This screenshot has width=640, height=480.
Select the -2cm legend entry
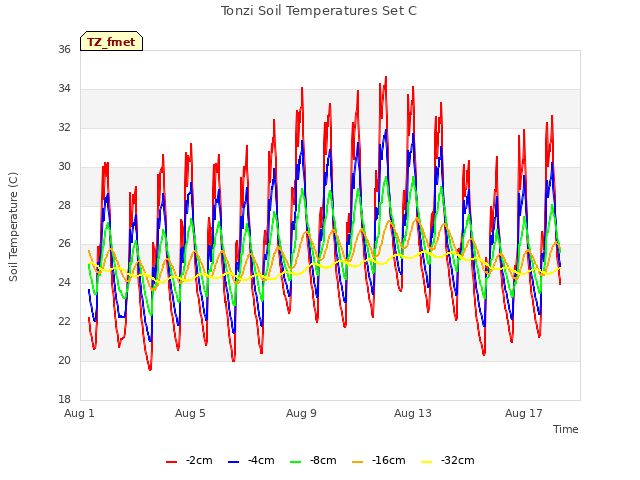tap(189, 460)
